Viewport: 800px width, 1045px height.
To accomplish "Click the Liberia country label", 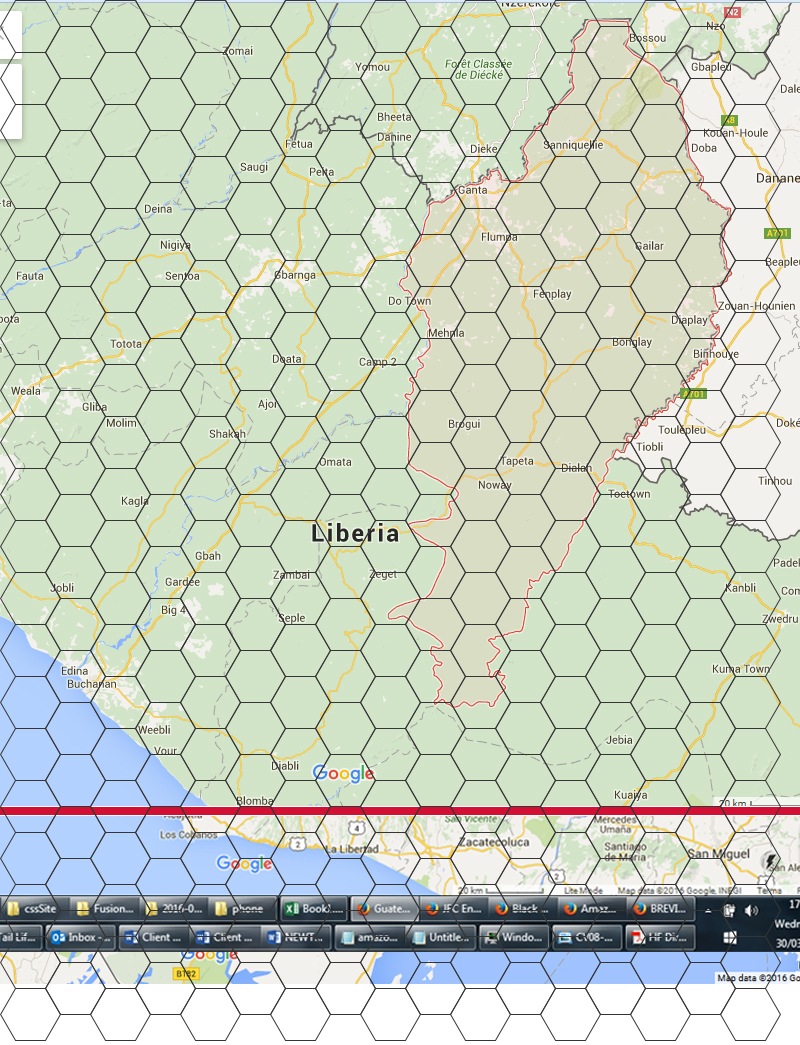I will (355, 533).
